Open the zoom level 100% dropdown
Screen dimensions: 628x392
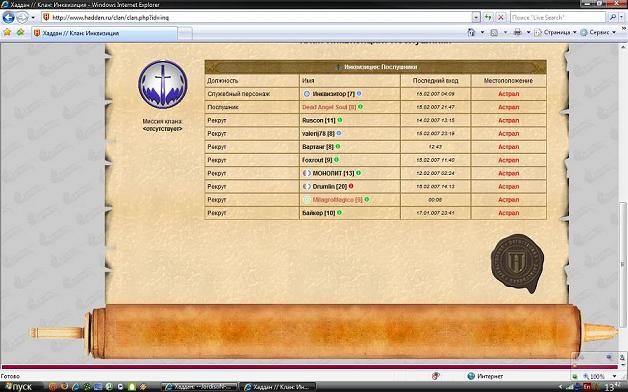614,376
